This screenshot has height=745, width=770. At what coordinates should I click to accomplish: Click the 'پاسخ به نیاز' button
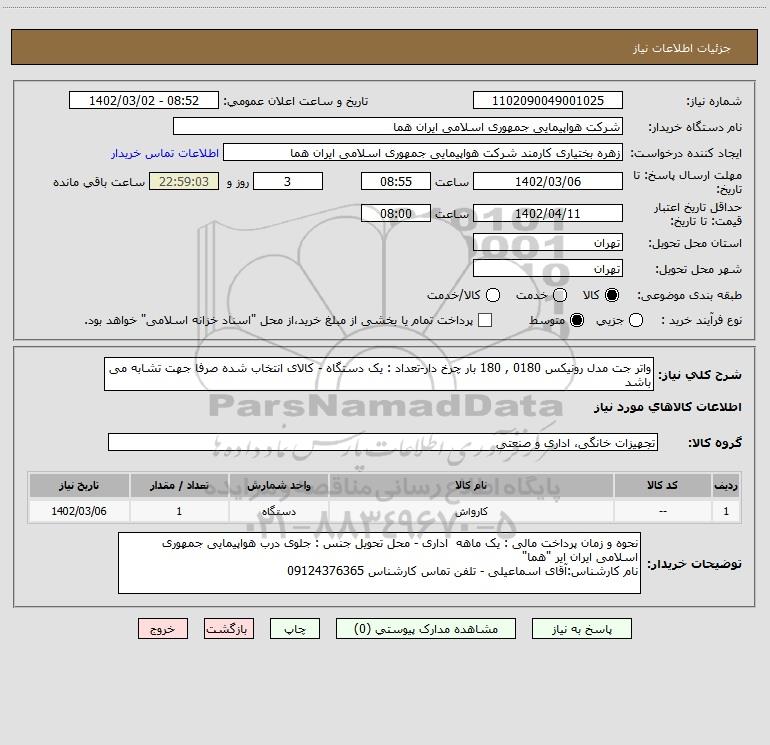click(x=584, y=629)
